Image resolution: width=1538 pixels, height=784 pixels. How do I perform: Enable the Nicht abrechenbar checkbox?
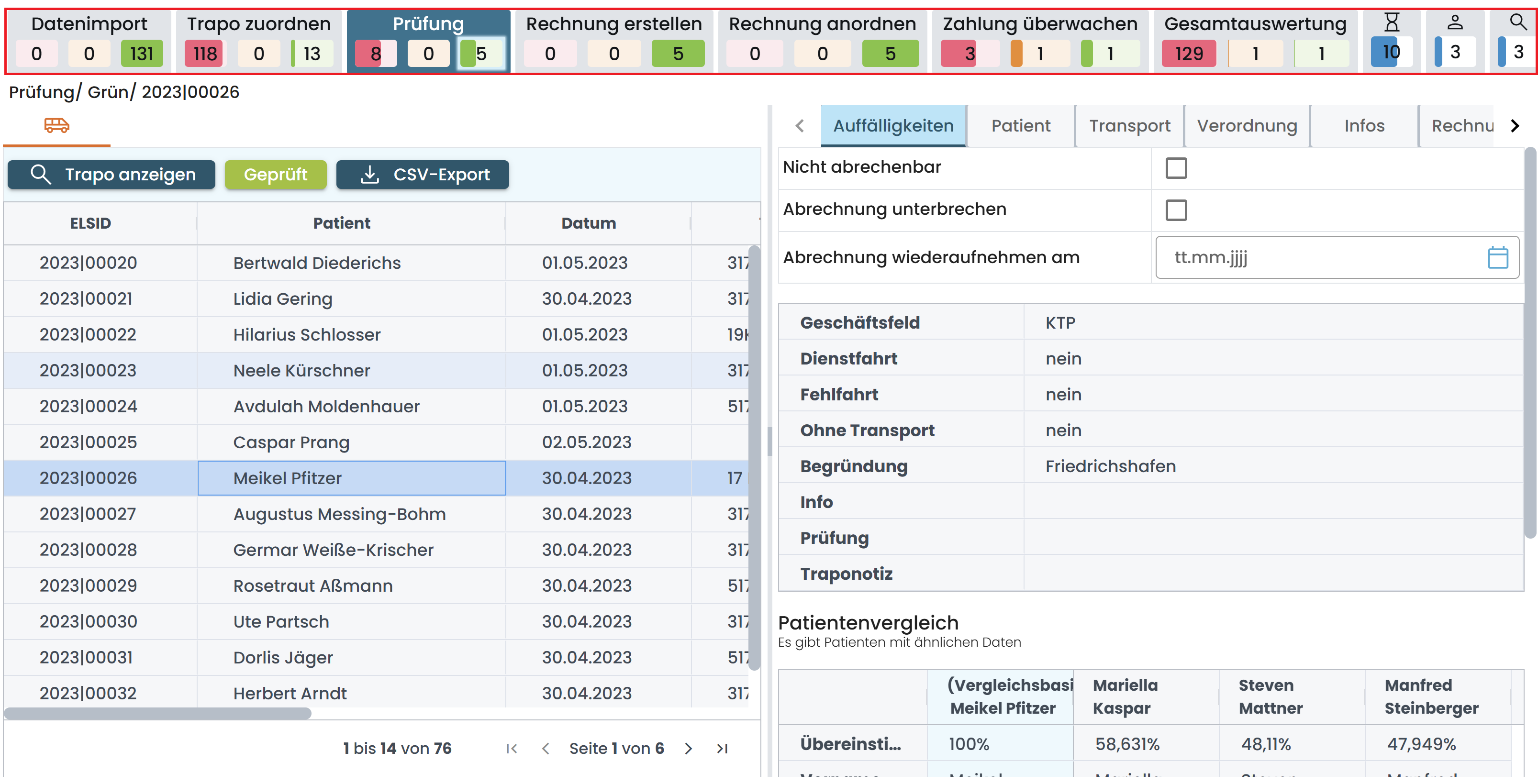(x=1176, y=168)
